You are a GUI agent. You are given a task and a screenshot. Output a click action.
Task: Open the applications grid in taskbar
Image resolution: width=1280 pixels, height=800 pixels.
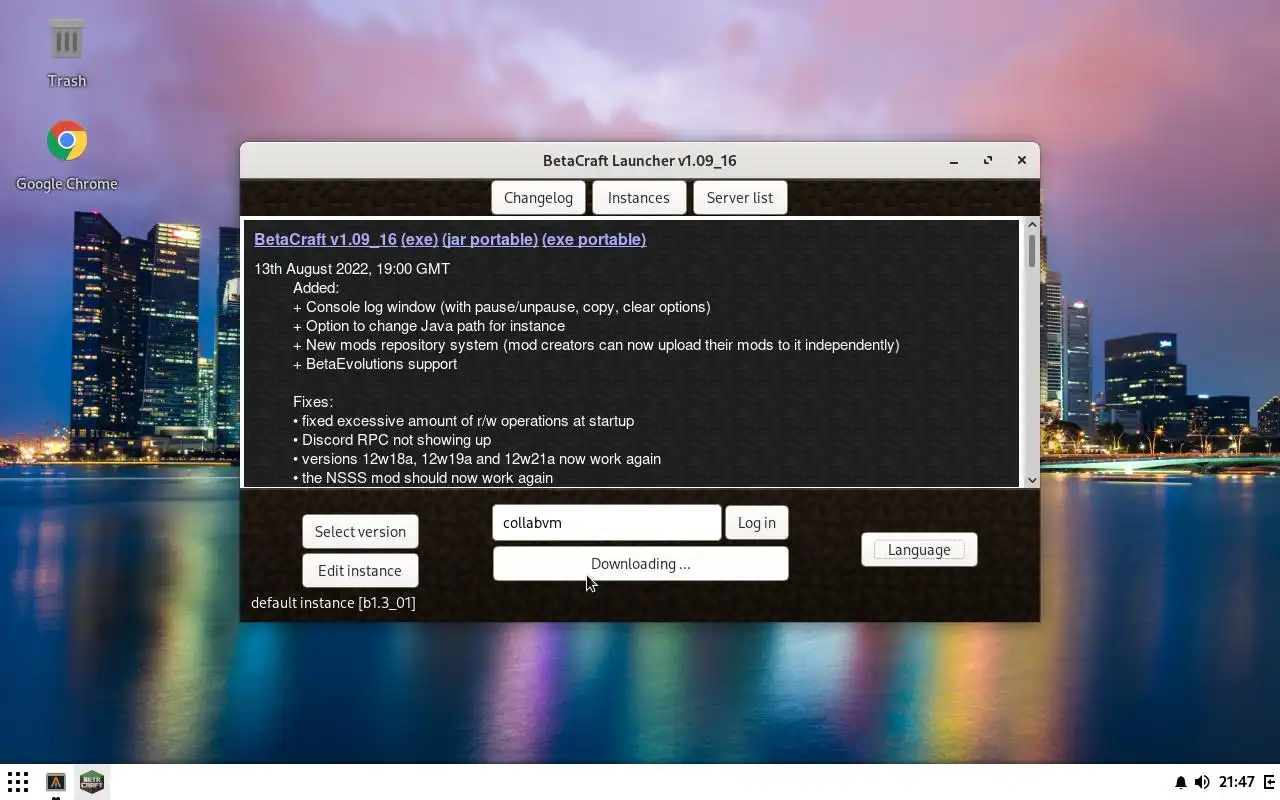pos(18,782)
